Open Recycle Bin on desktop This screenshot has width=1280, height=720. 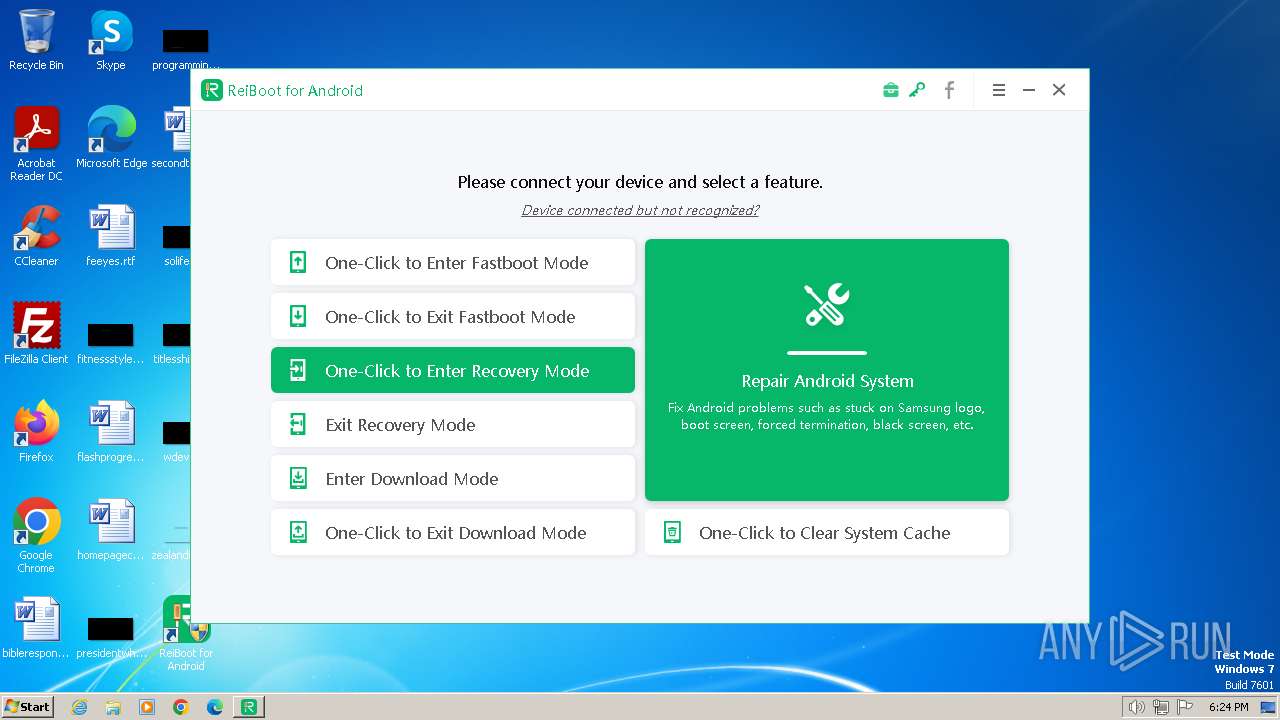36,41
